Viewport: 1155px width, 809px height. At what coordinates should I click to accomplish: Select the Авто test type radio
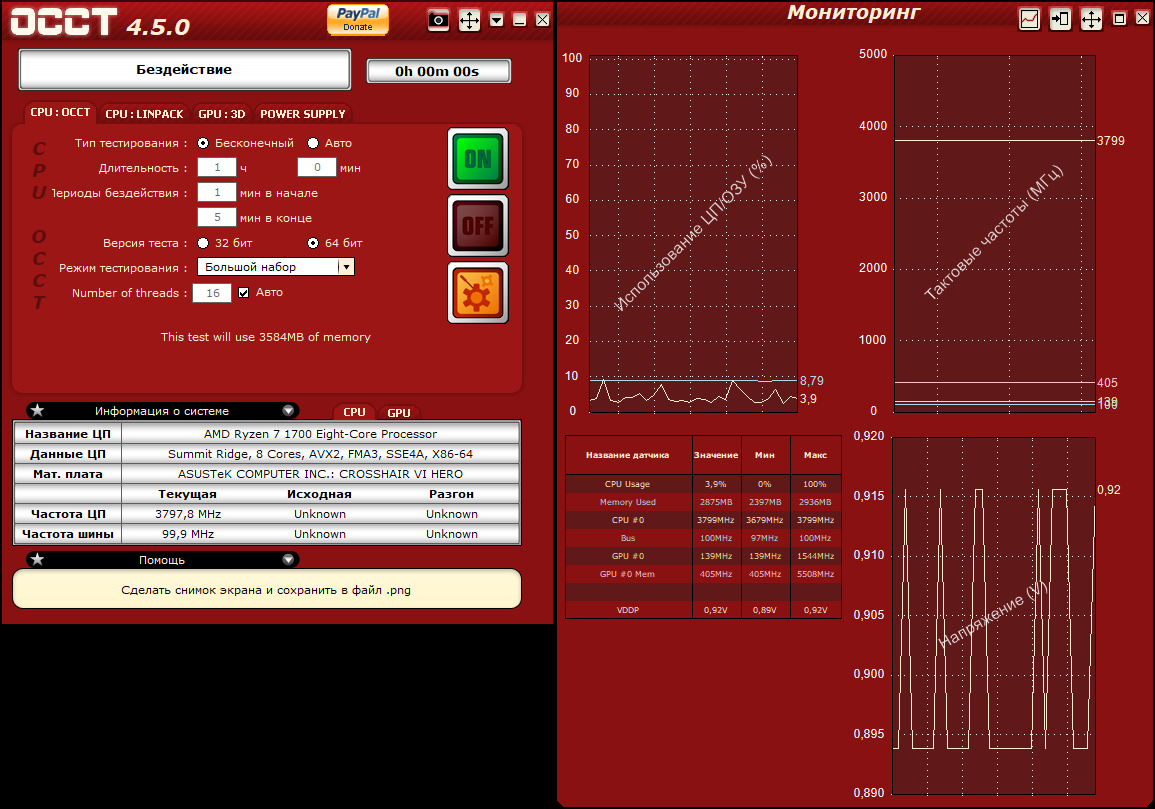[x=313, y=143]
